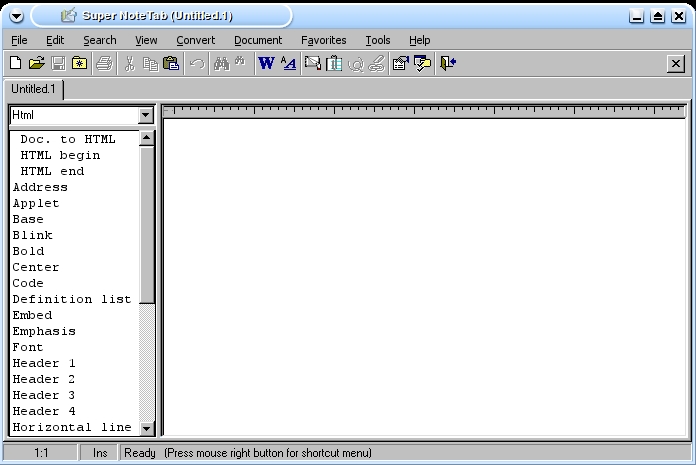This screenshot has height=465, width=696.
Task: Open the Tools menu
Action: click(378, 40)
